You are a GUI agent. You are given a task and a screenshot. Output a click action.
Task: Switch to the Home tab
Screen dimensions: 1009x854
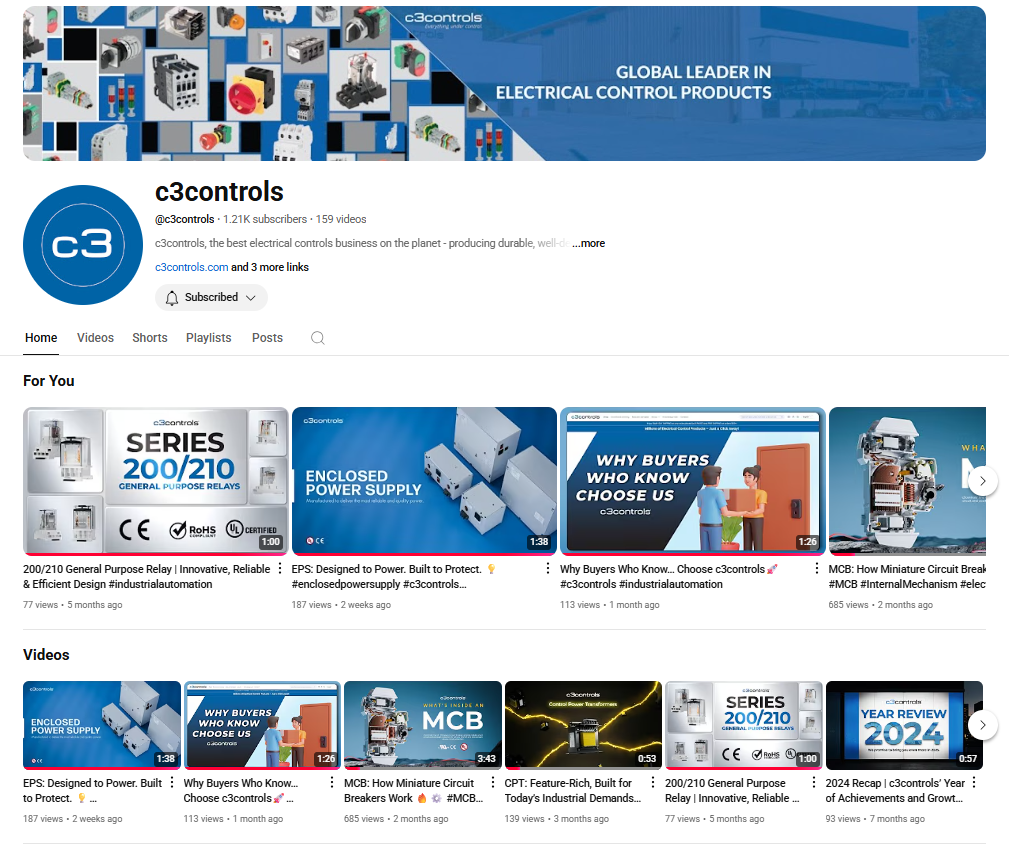point(41,338)
